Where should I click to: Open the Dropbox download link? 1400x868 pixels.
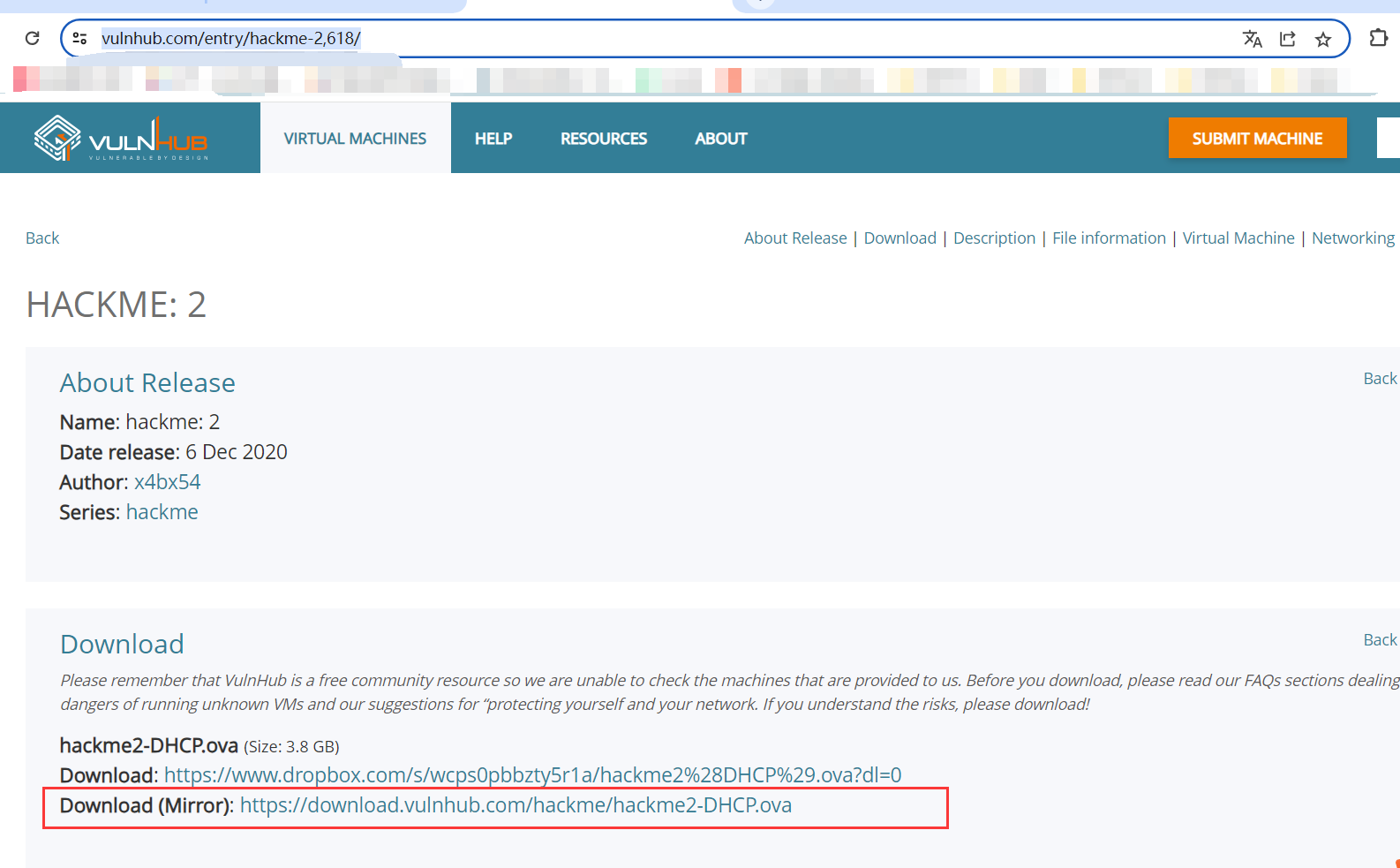533,775
